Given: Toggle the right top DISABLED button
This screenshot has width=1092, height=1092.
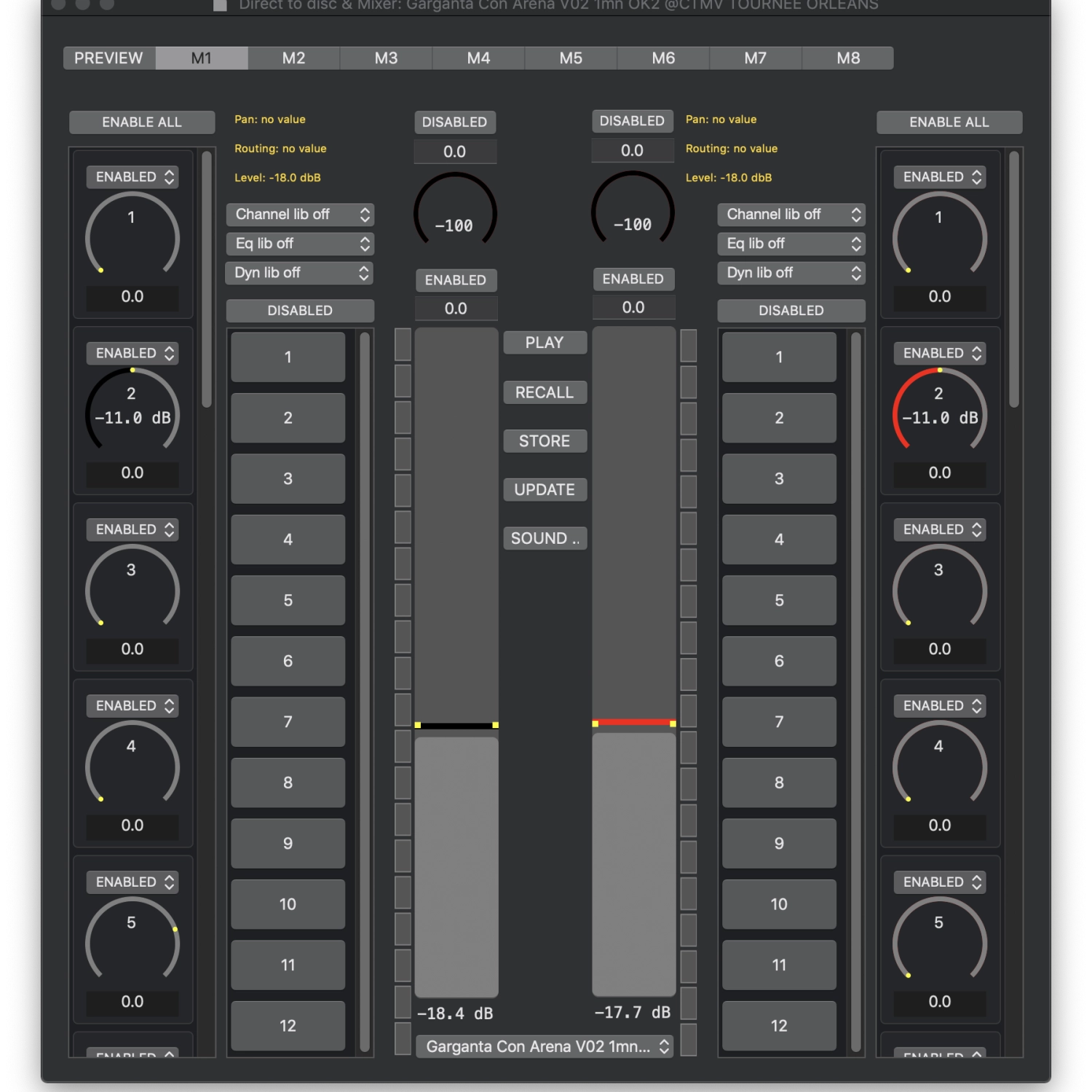Looking at the screenshot, I should click(x=633, y=121).
